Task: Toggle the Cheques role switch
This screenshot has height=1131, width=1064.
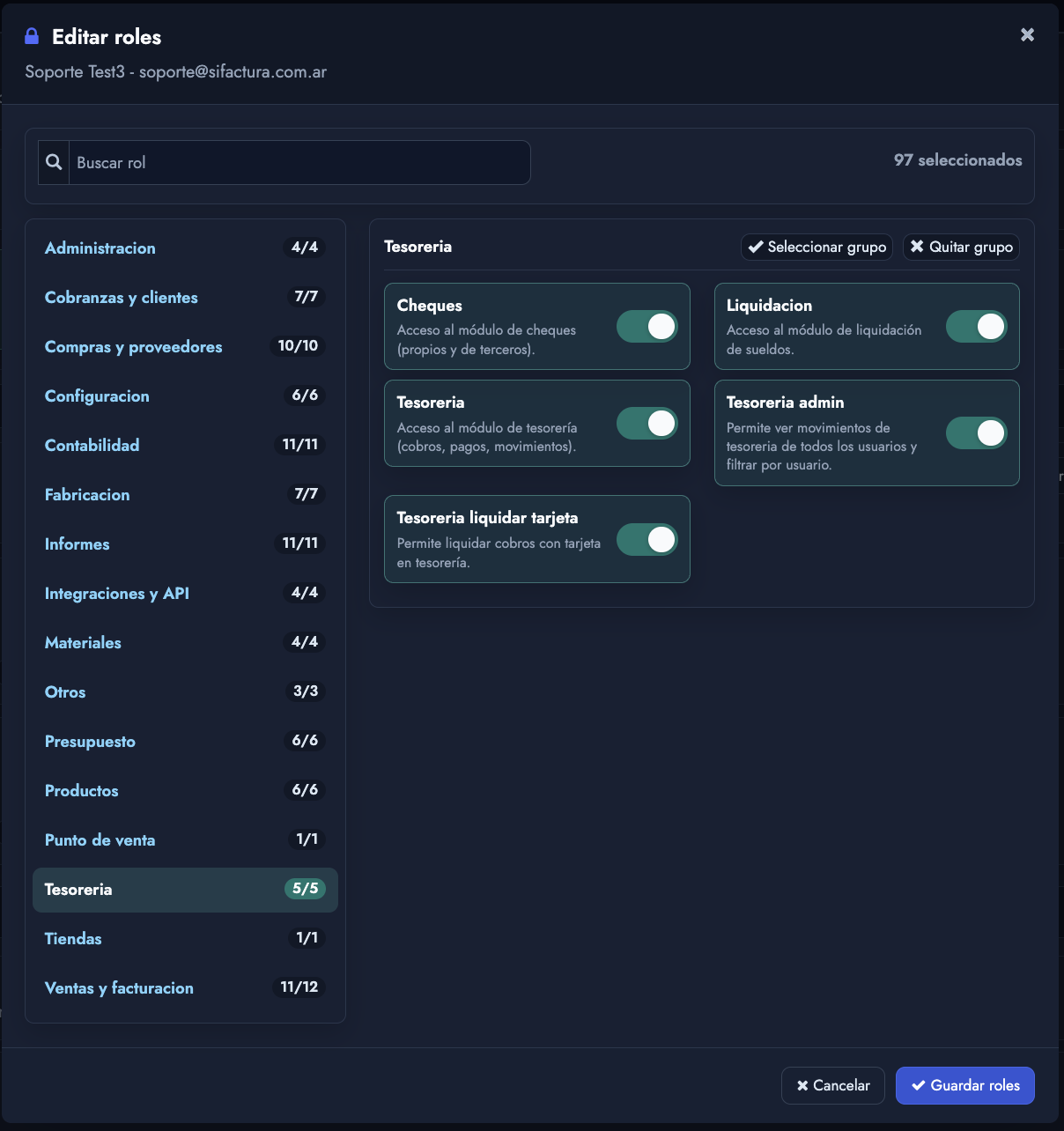Action: click(647, 326)
